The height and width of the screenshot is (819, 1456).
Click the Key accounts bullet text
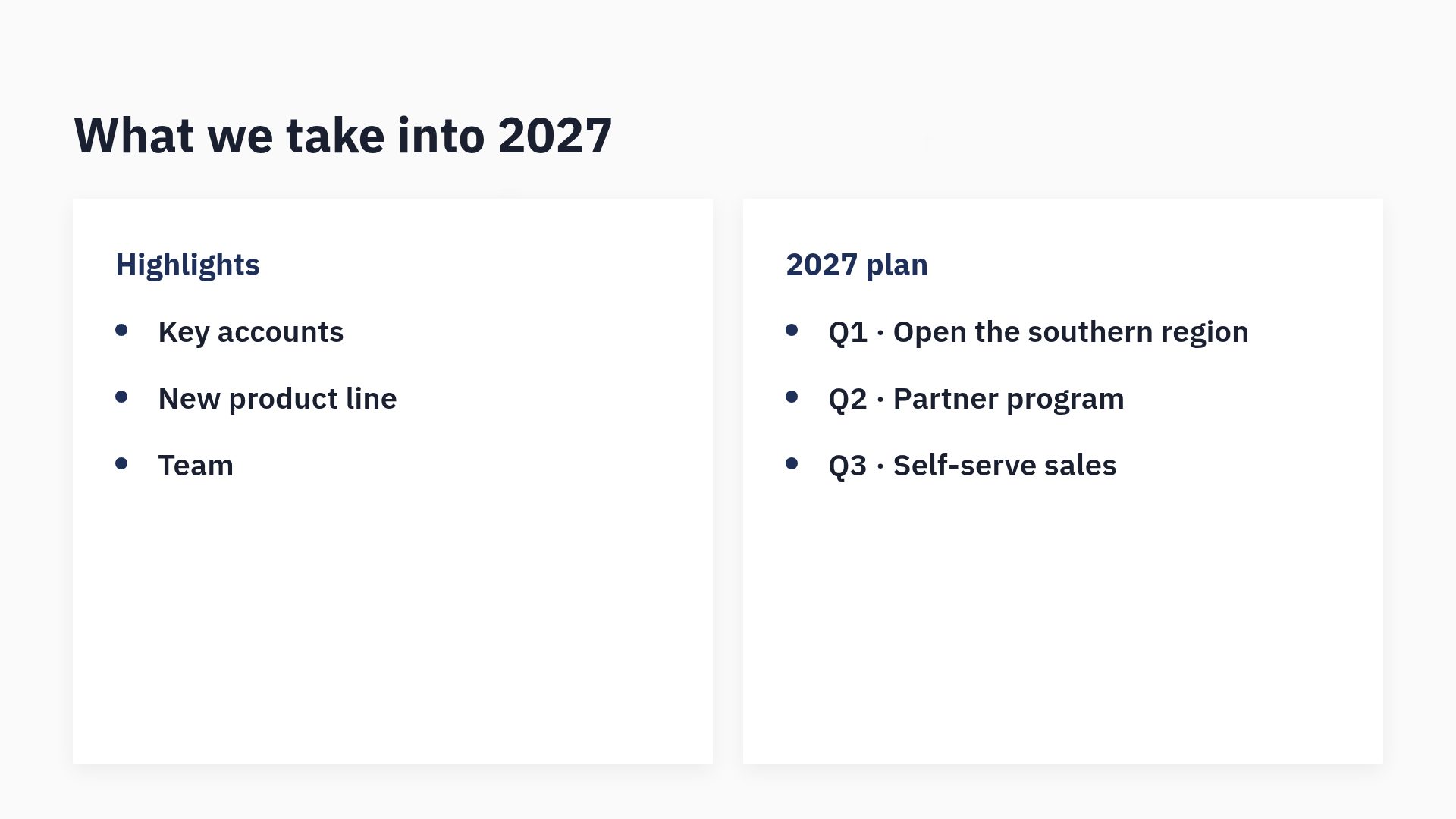coord(251,332)
